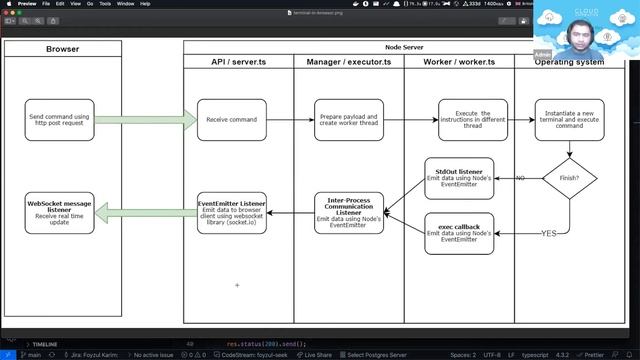Click the 'exec callback' box

coord(459,233)
